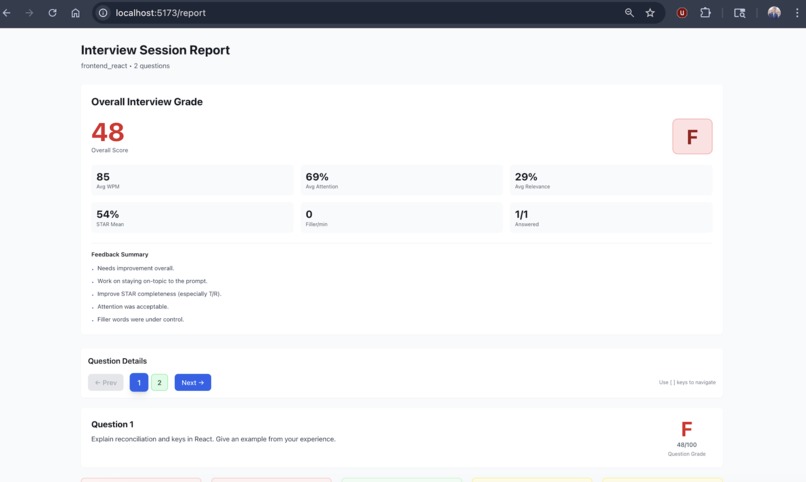Click the 48/100 question grade value
Viewport: 806px width, 482px height.
(x=686, y=445)
